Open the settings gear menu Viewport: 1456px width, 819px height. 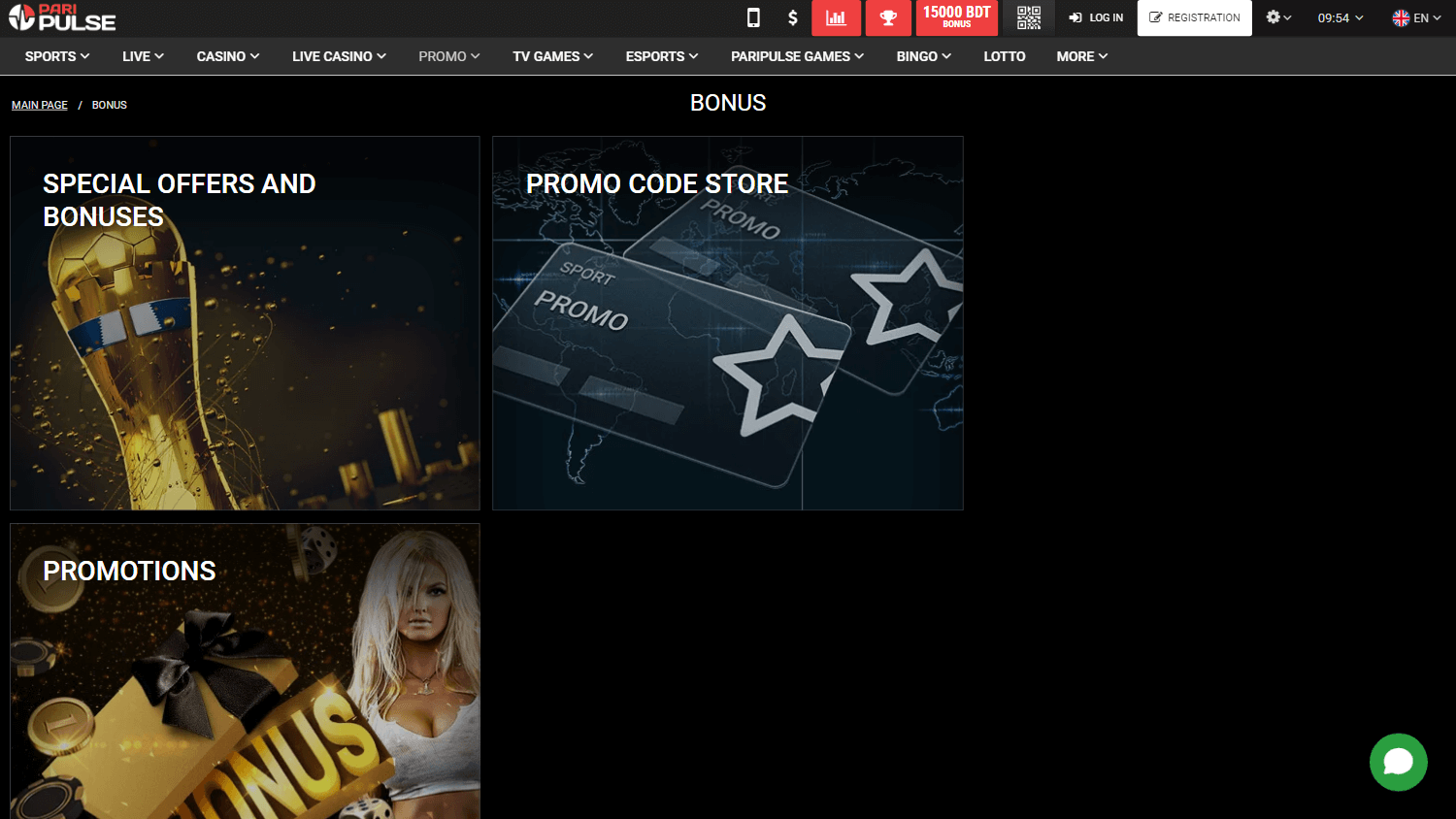pyautogui.click(x=1277, y=17)
